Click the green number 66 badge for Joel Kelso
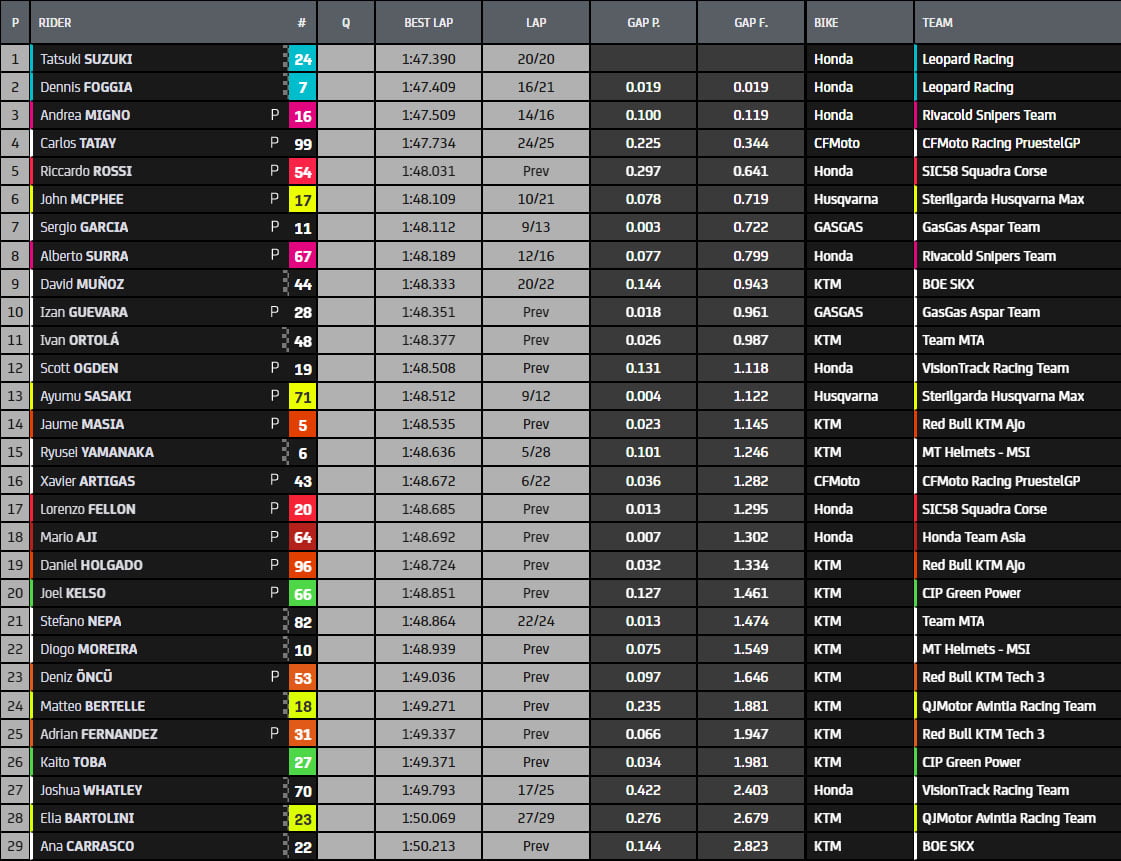This screenshot has width=1121, height=861. click(303, 593)
